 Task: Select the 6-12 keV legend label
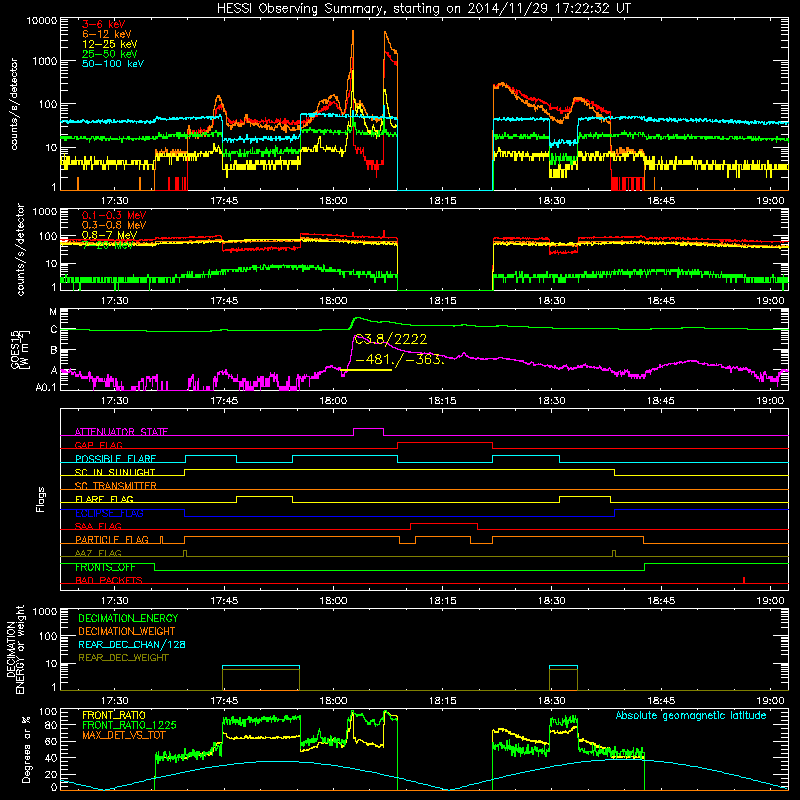click(x=107, y=34)
